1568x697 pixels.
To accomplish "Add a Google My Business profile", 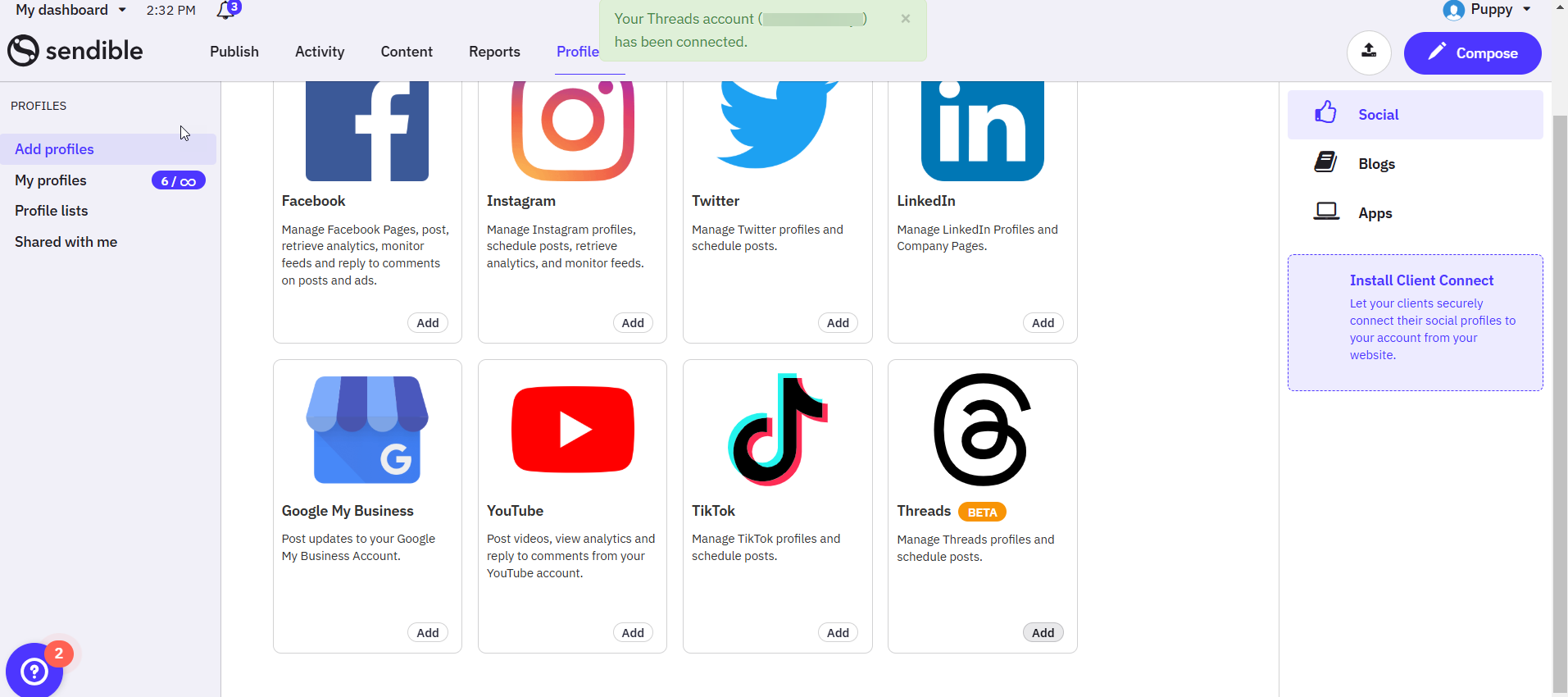I will (x=428, y=633).
